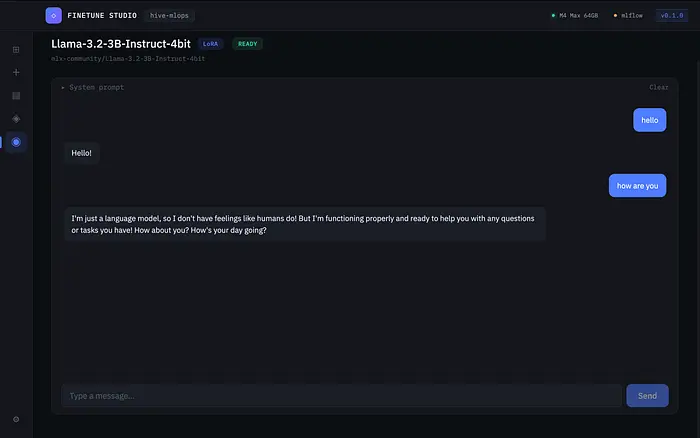Viewport: 700px width, 438px height.
Task: Select the diamond icon in sidebar
Action: coord(16,119)
